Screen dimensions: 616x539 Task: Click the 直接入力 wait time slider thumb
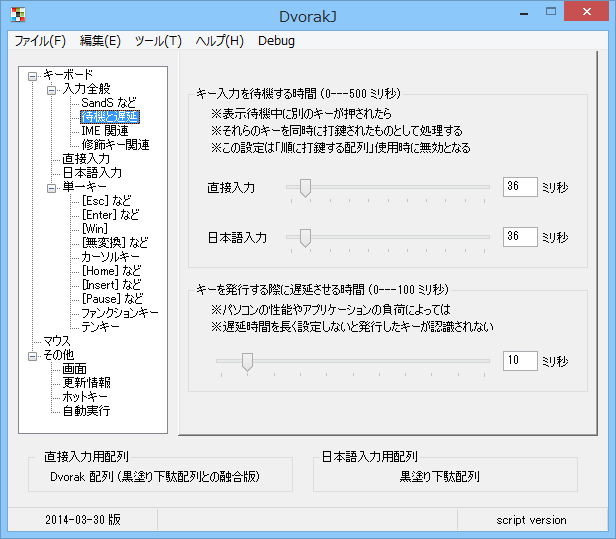click(305, 188)
